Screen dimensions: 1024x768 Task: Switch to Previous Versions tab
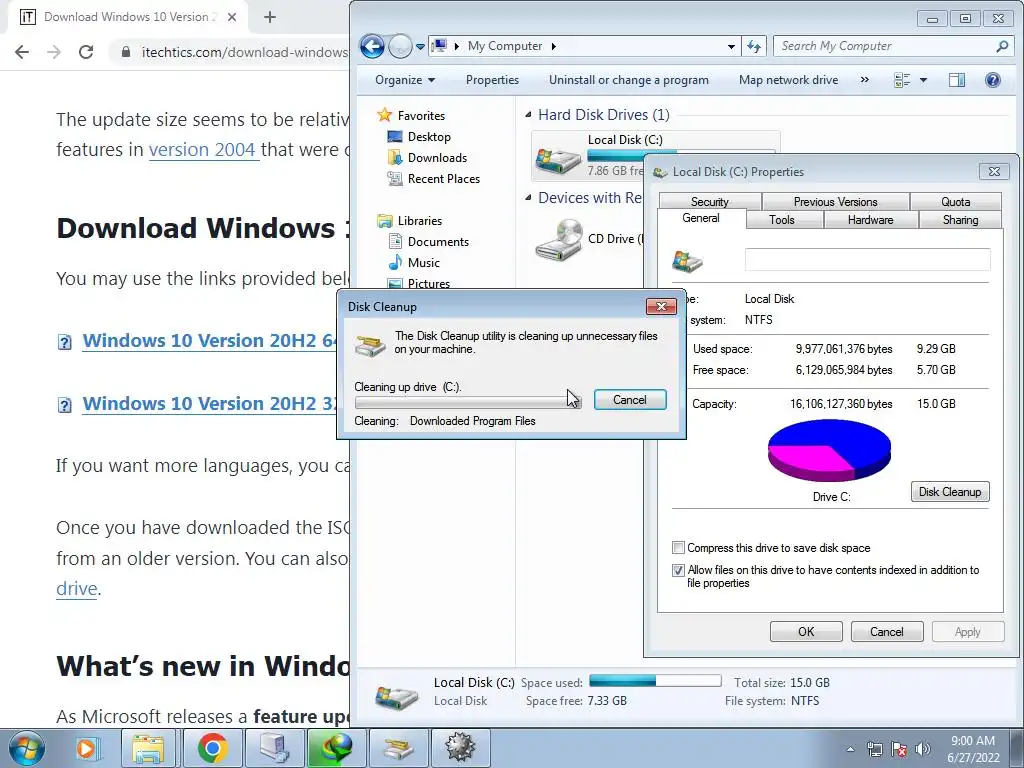point(835,202)
